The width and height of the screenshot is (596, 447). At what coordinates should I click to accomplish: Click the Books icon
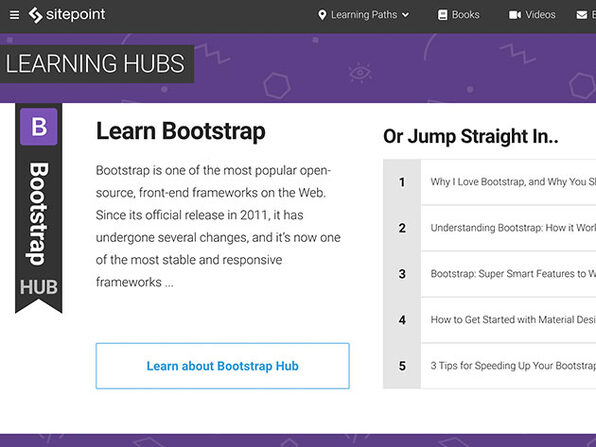442,15
